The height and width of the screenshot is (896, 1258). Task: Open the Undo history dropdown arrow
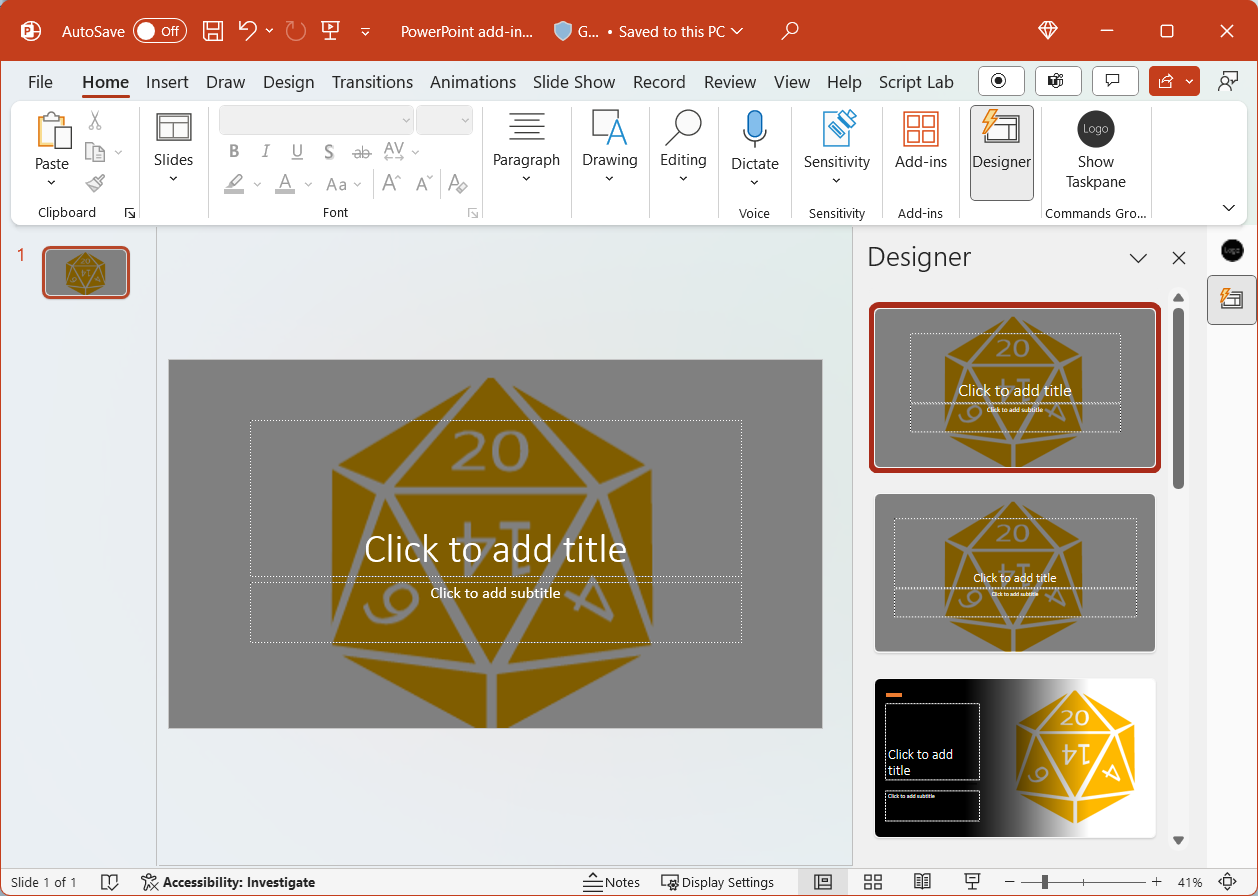(270, 31)
